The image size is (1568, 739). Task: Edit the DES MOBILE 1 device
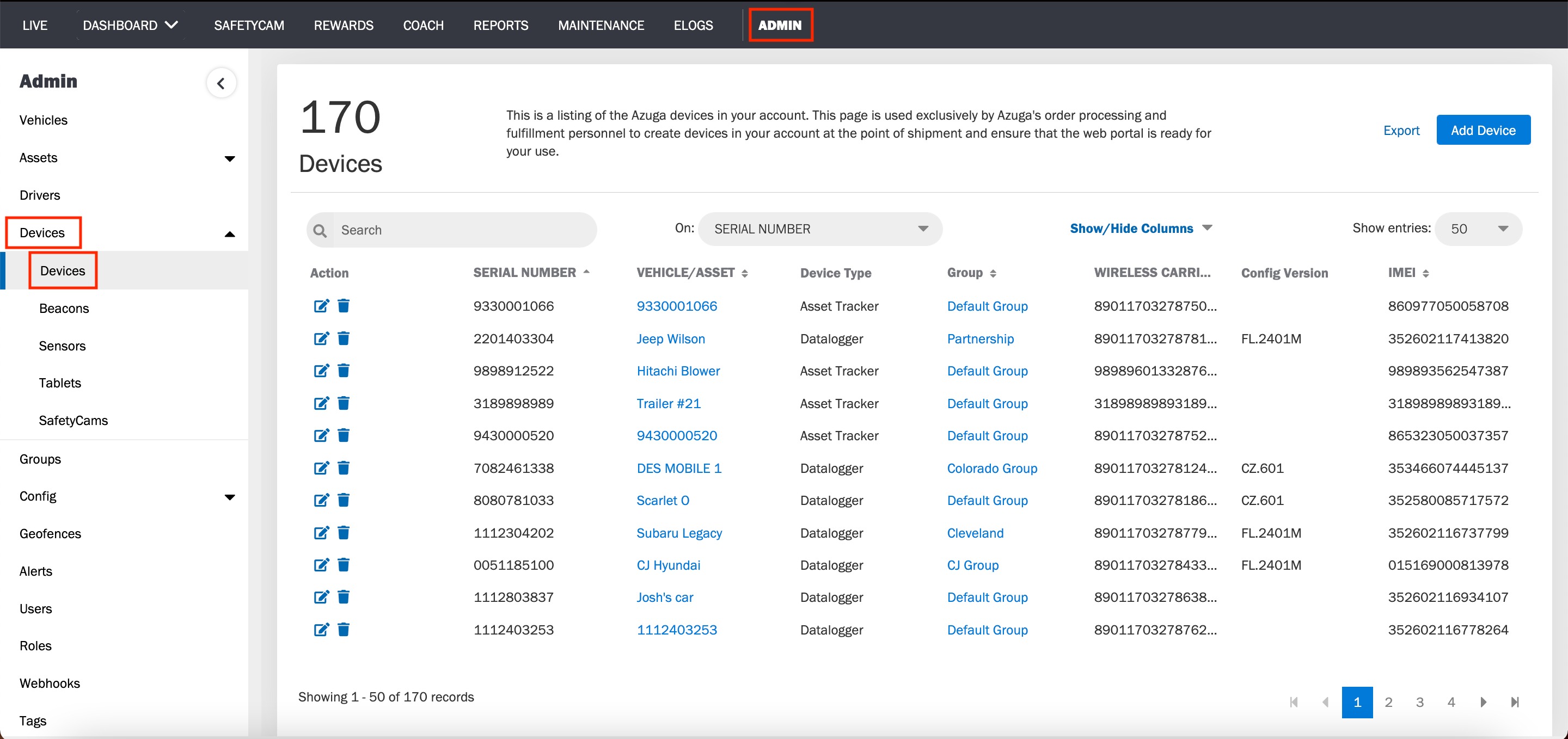click(x=321, y=468)
